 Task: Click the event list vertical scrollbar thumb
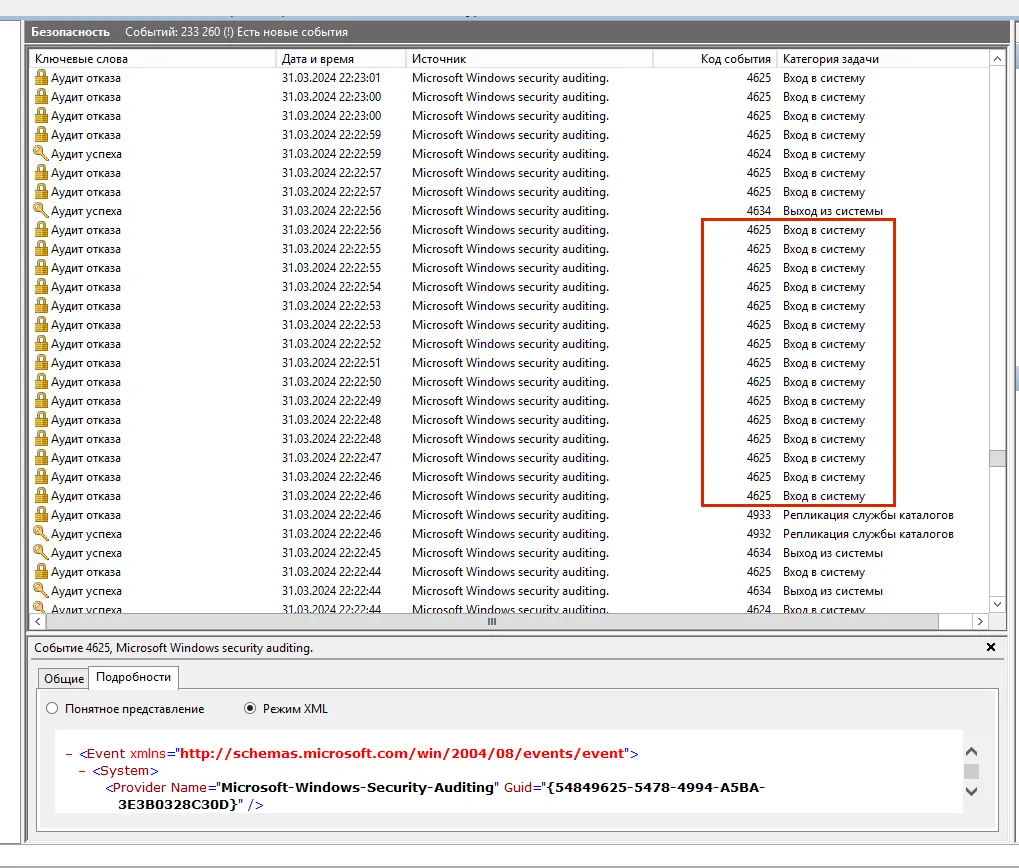996,459
